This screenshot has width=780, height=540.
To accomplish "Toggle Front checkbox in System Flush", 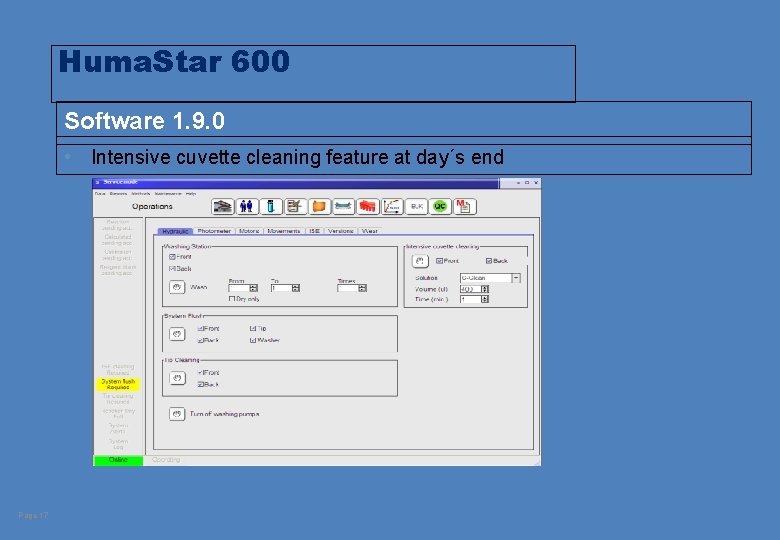I will pyautogui.click(x=200, y=328).
